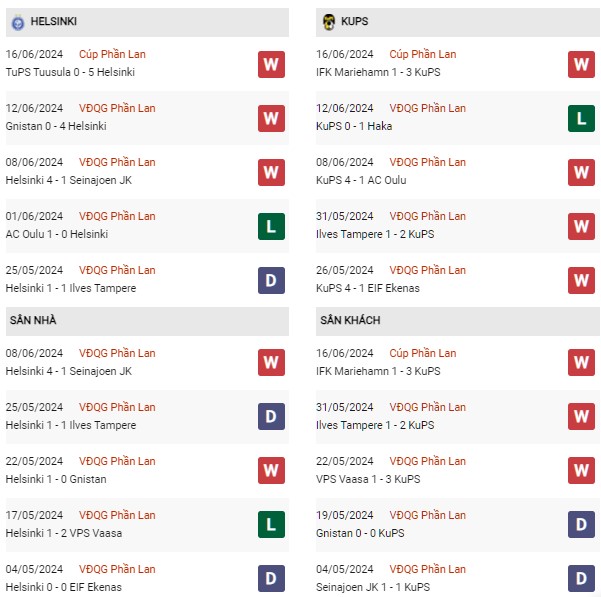Click the L badge for Helsinki 1 - 2 VPS Vaasa
Image resolution: width=601 pixels, height=597 pixels.
click(271, 525)
